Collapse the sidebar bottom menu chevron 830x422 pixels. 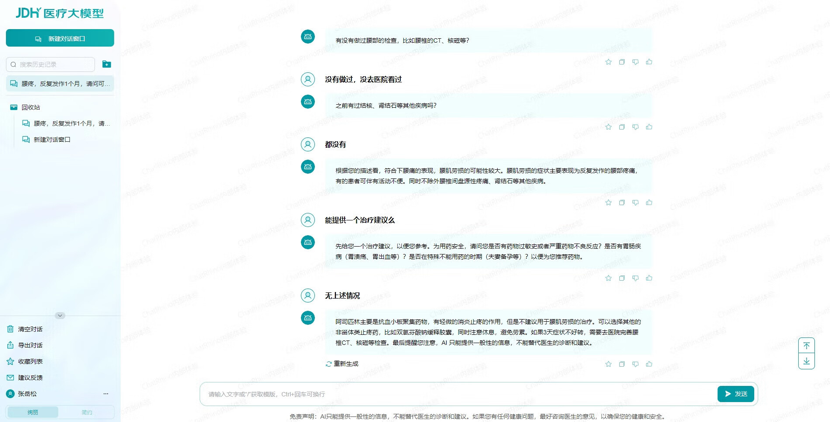pos(60,316)
